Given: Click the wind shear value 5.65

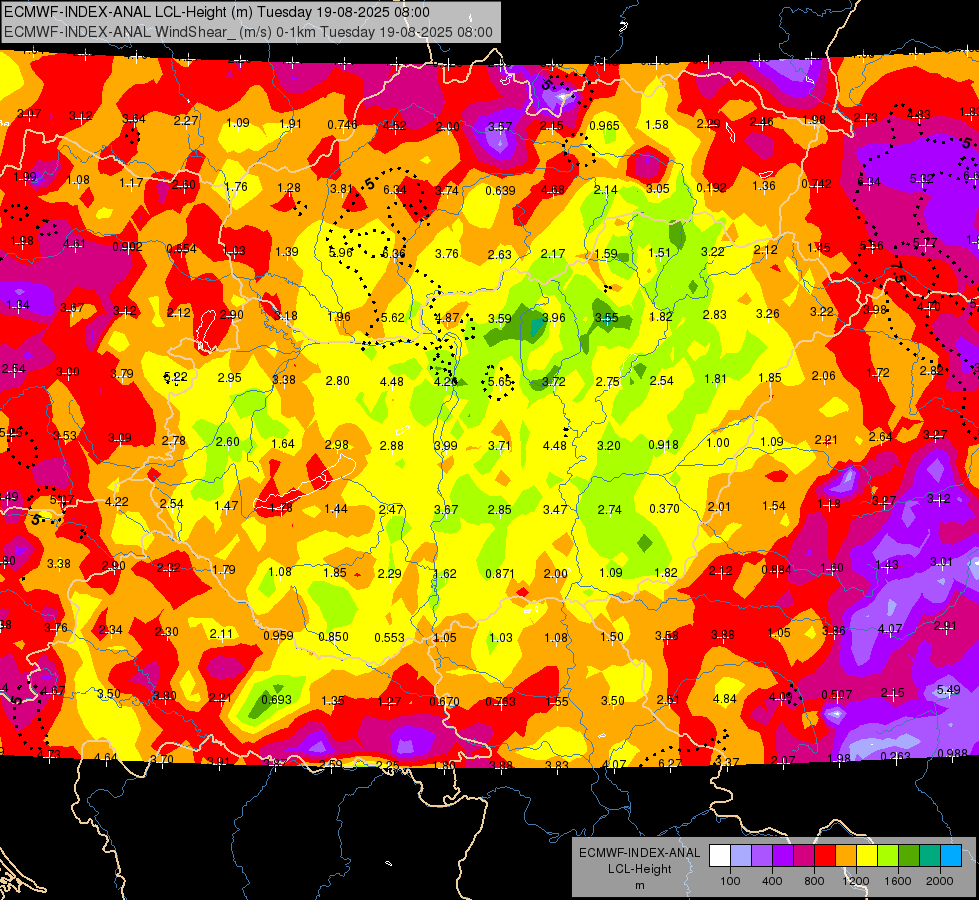Looking at the screenshot, I should (499, 380).
